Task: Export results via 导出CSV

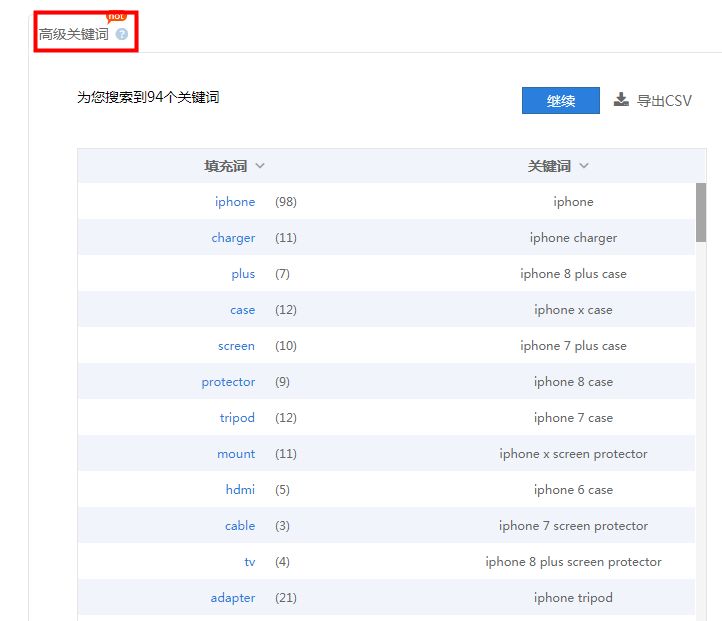Action: [x=664, y=100]
